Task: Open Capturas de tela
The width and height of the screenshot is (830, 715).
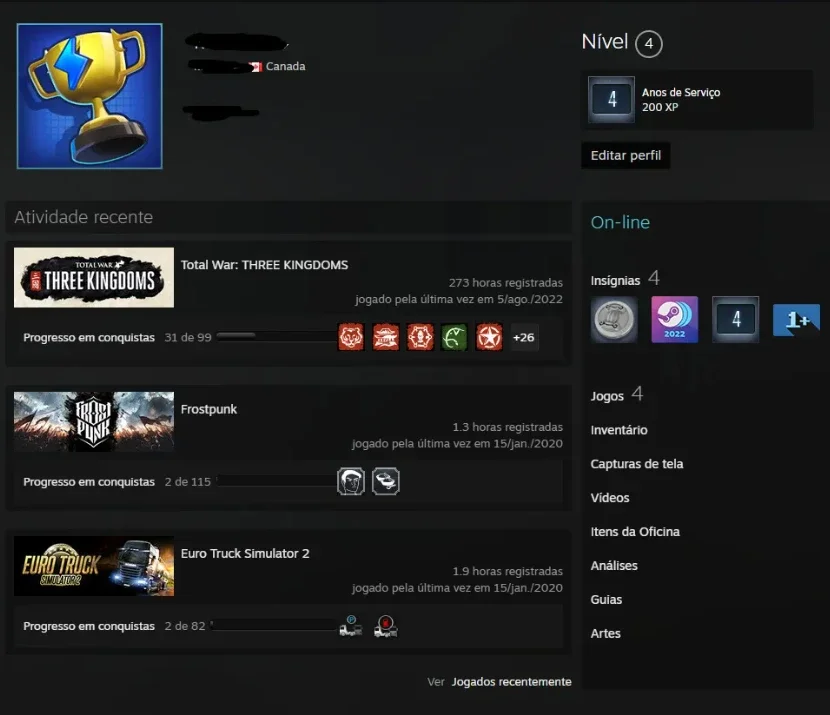Action: pos(637,464)
